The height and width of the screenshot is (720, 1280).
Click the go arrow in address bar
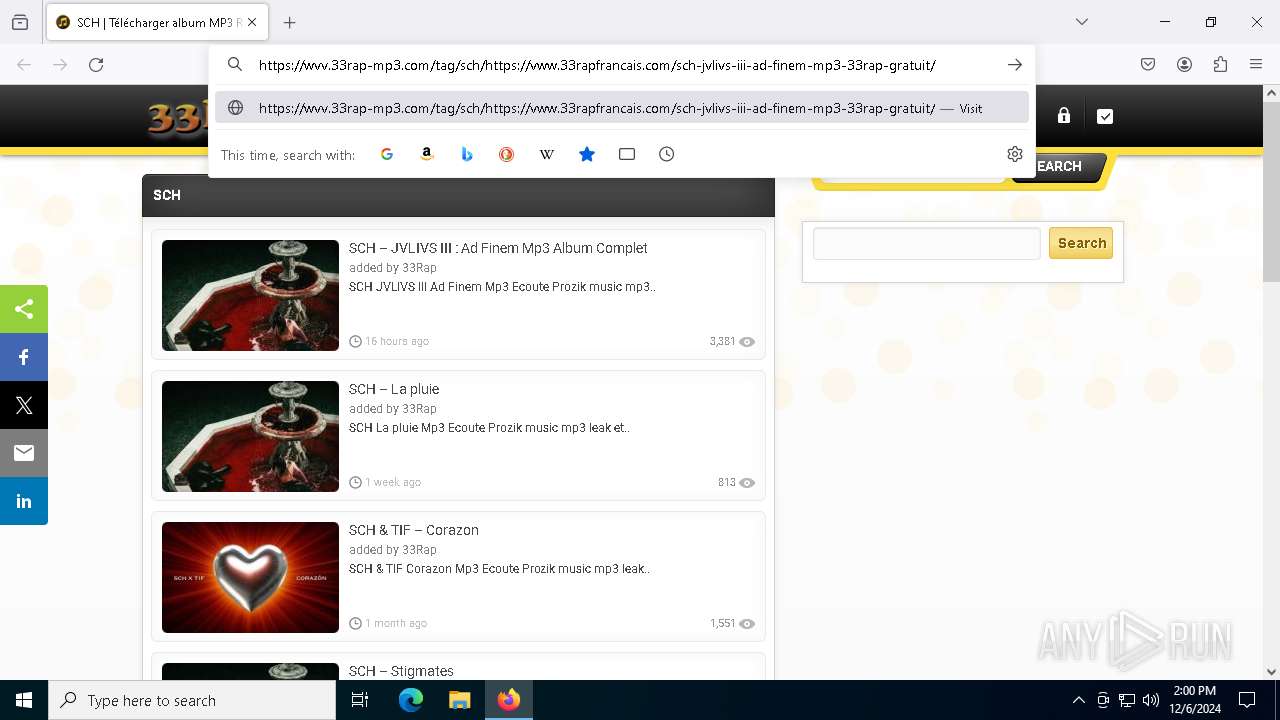pyautogui.click(x=1015, y=65)
